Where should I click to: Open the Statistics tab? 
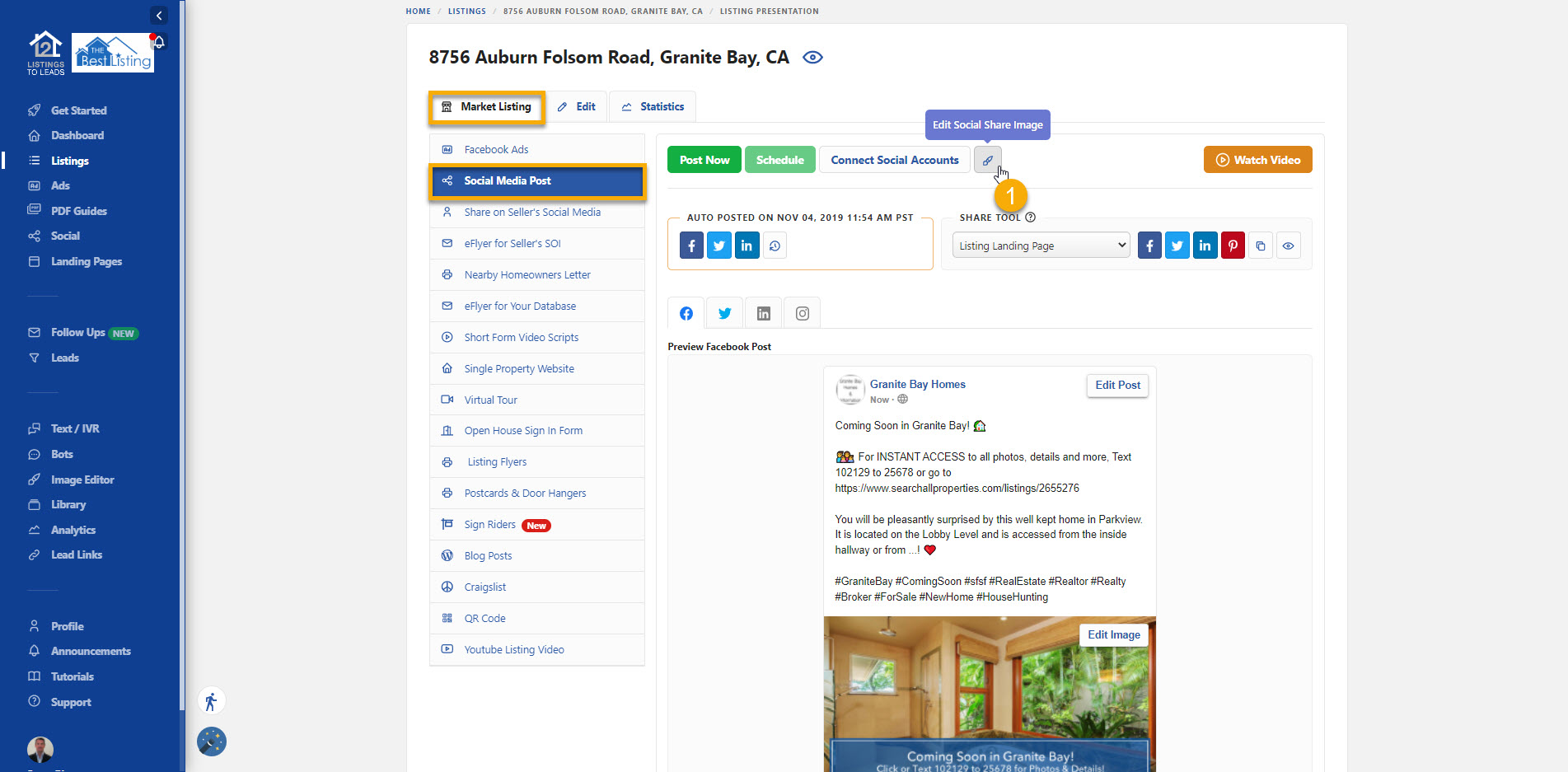653,107
